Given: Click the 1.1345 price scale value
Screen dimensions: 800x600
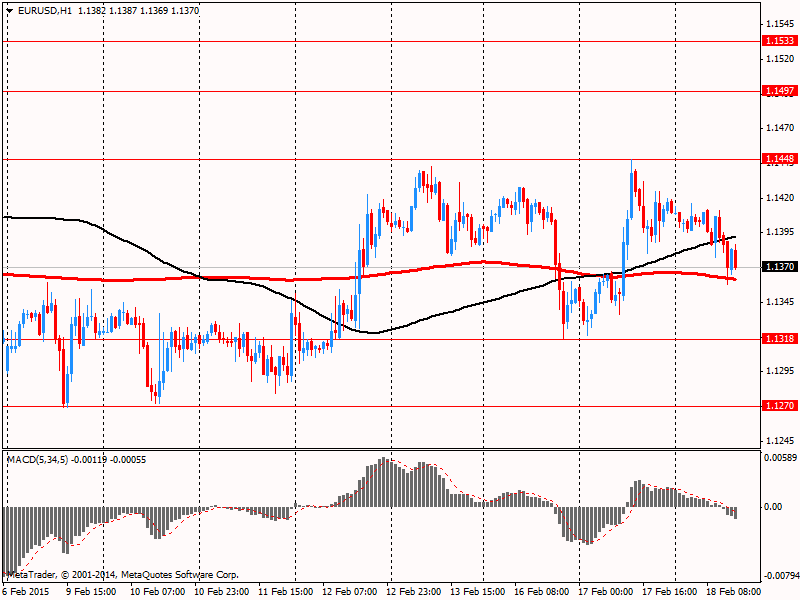Looking at the screenshot, I should [x=780, y=302].
